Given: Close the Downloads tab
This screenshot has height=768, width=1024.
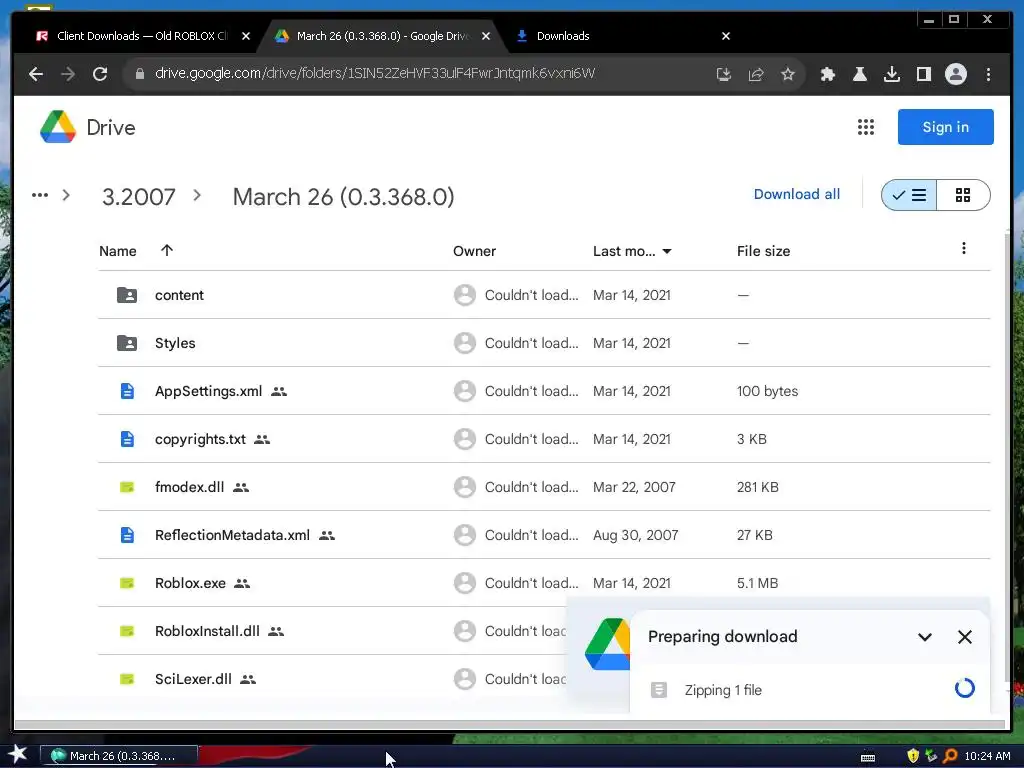Looking at the screenshot, I should (726, 36).
